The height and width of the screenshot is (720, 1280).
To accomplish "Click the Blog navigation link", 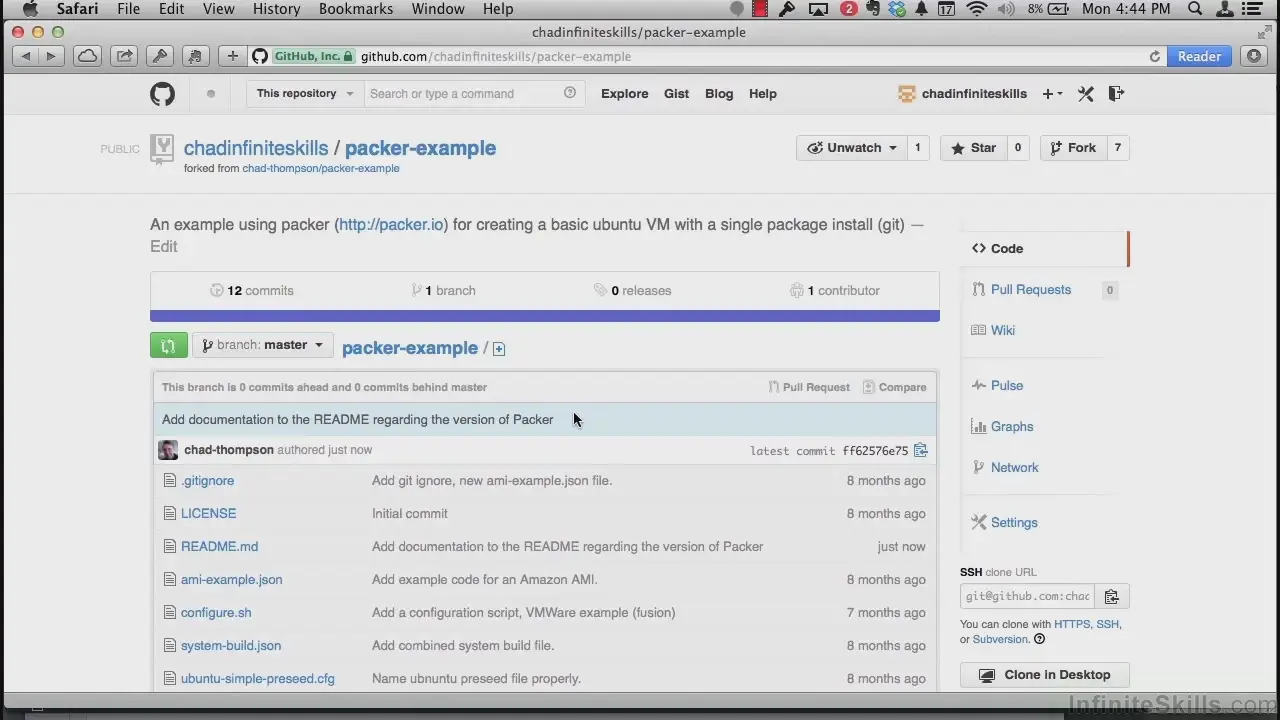I will pyautogui.click(x=719, y=94).
